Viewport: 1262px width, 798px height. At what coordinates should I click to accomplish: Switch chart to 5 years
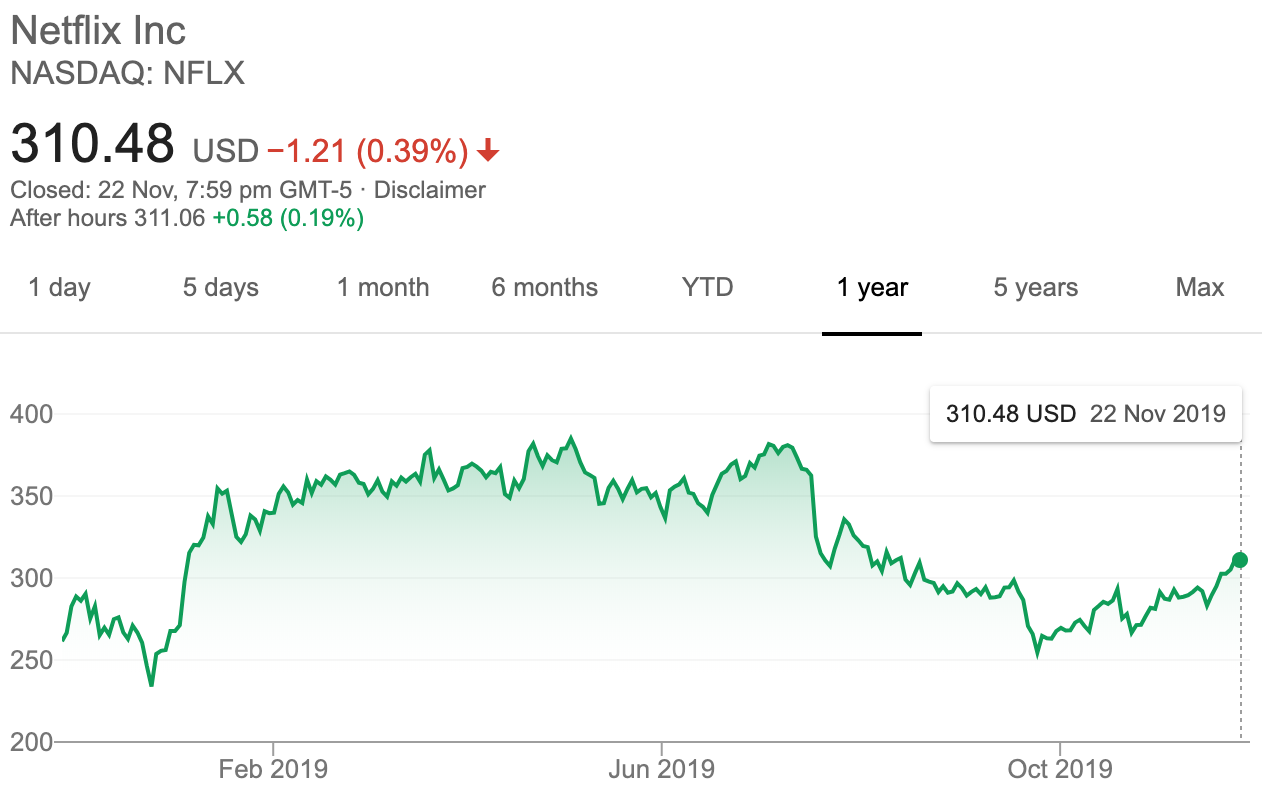click(1035, 288)
